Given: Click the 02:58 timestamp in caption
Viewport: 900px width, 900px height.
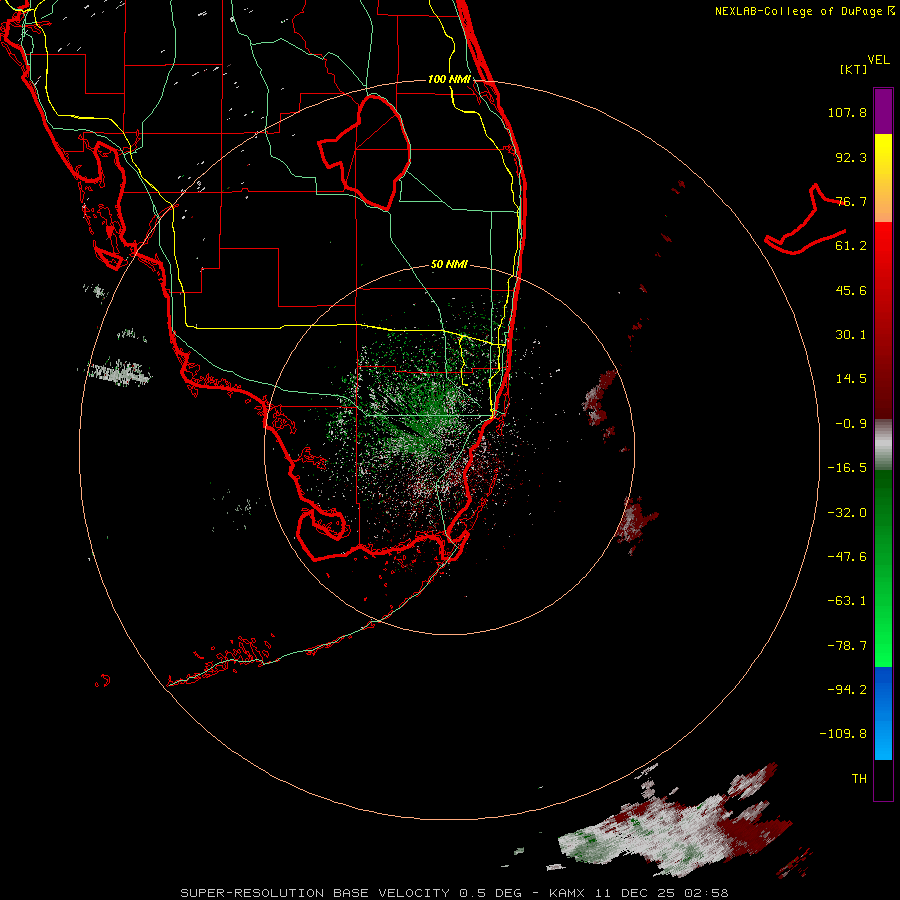Looking at the screenshot, I should coord(709,893).
